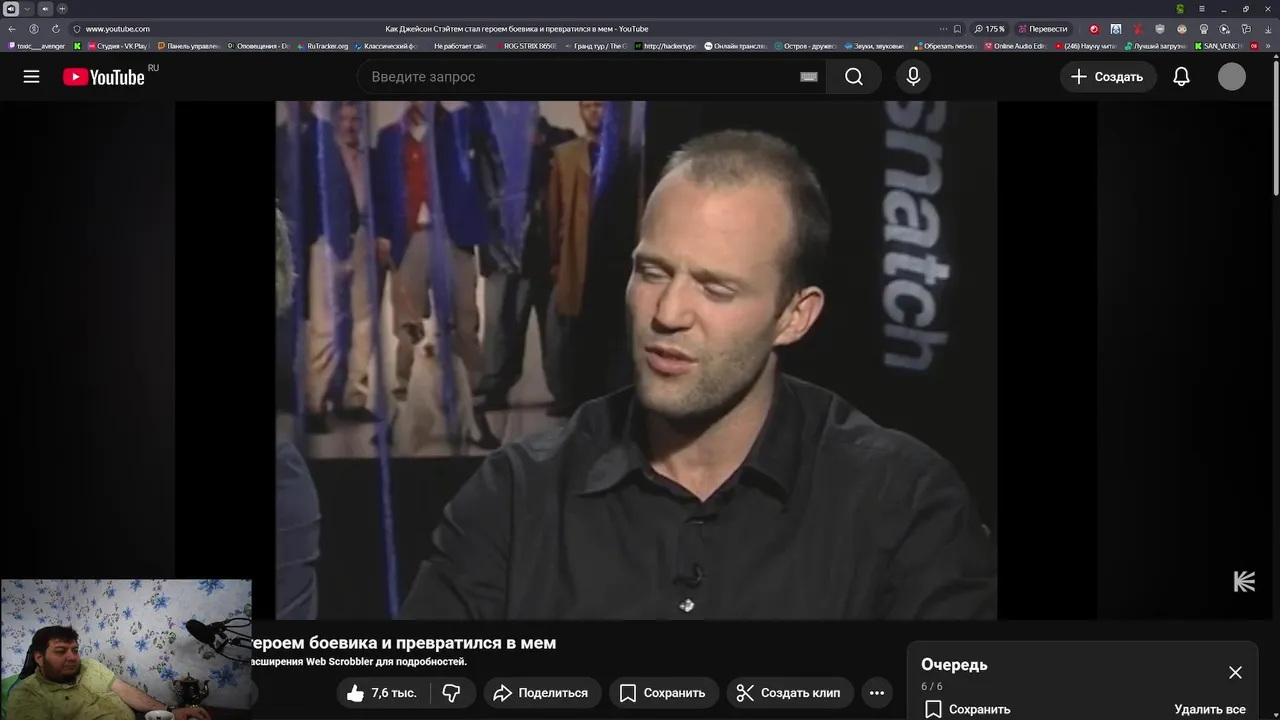Save the queue via Сохранить in Очередь
Screen dimensions: 1280x720
(967, 709)
